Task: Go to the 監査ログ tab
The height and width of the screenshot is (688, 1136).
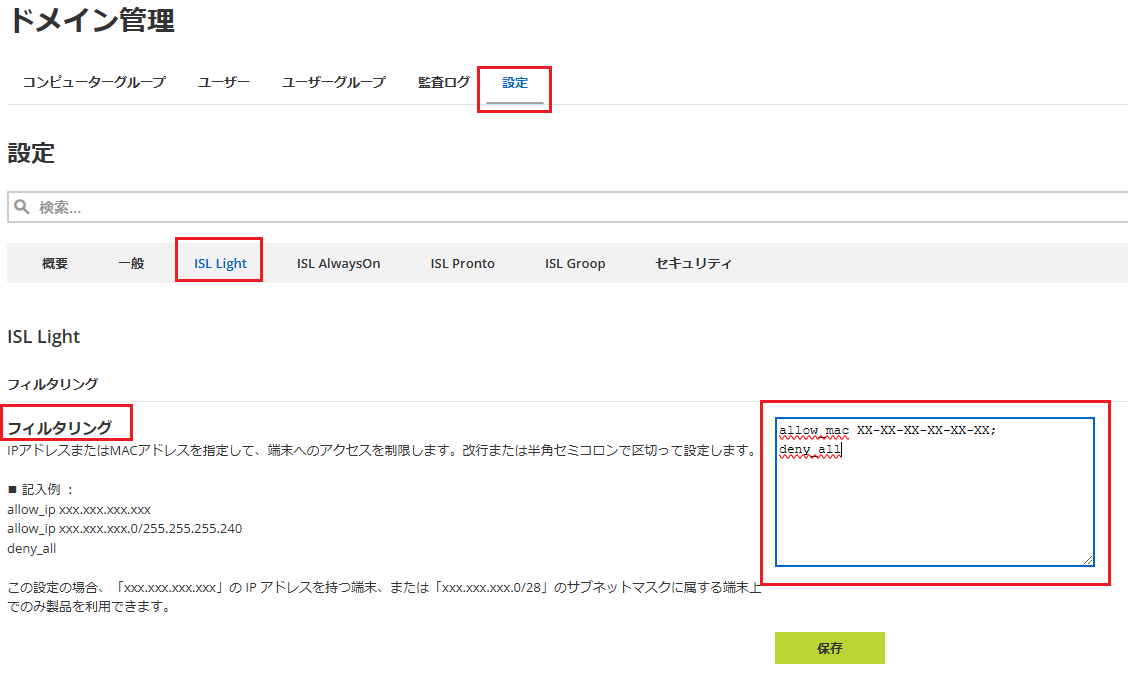Action: [443, 83]
